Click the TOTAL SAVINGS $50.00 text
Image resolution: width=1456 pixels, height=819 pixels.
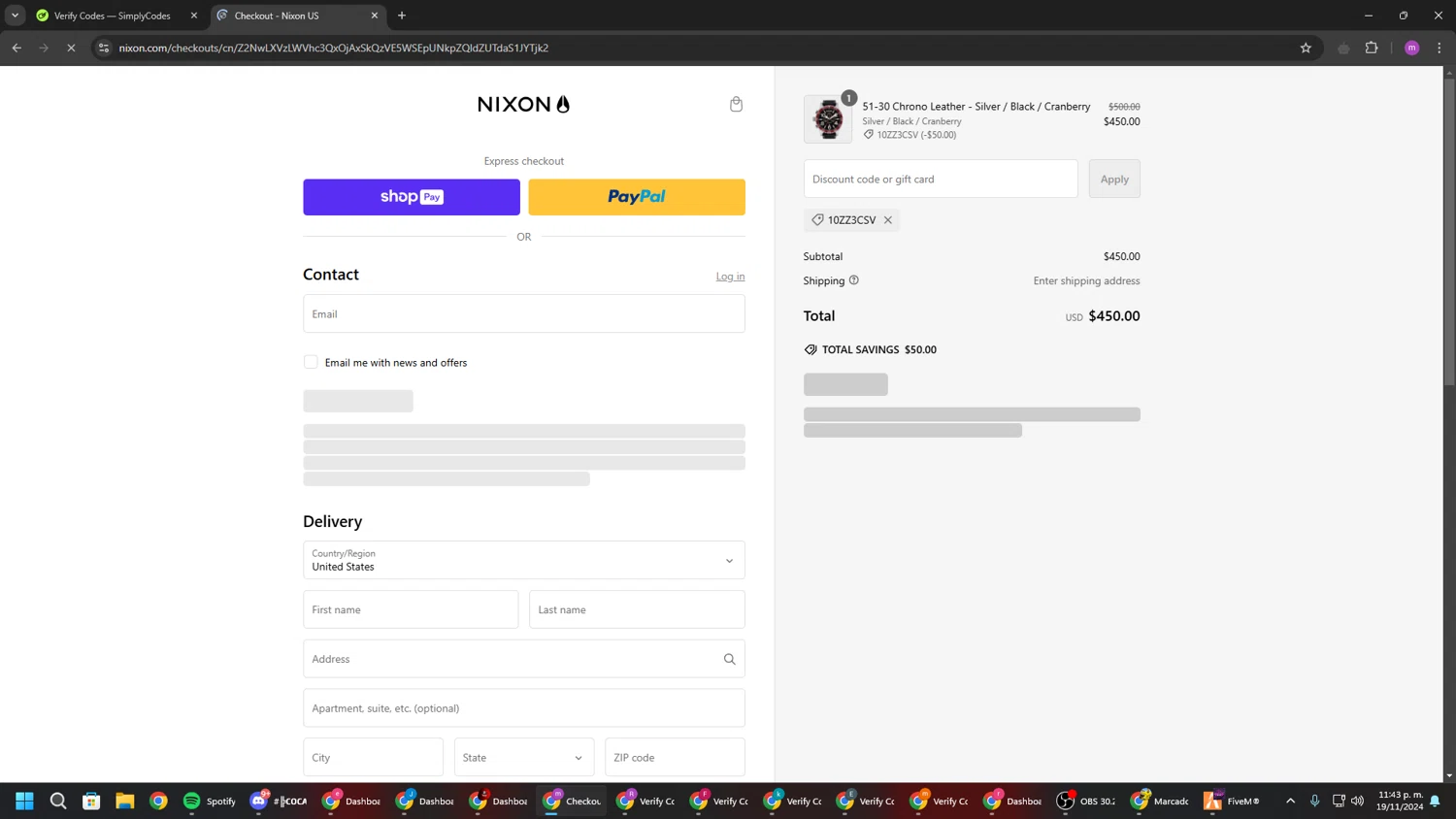(x=879, y=349)
